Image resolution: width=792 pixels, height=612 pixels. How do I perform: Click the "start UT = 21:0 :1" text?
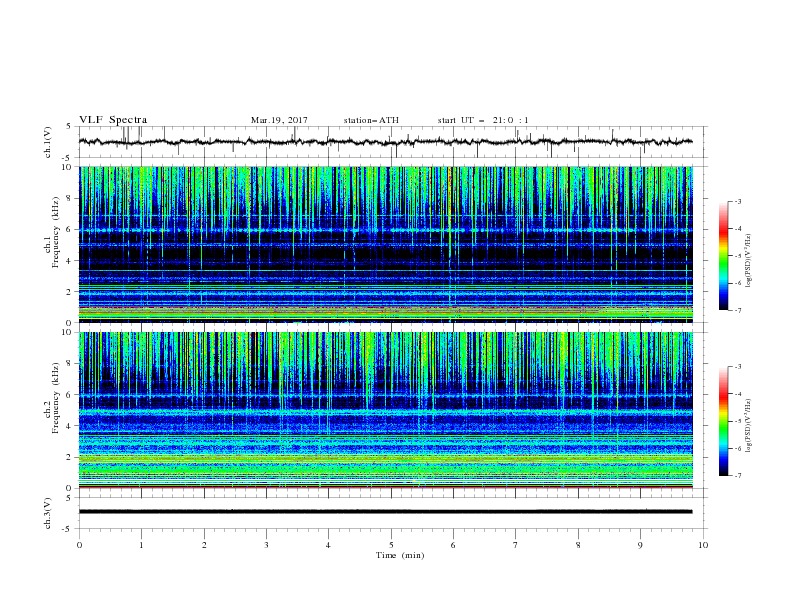pos(483,120)
